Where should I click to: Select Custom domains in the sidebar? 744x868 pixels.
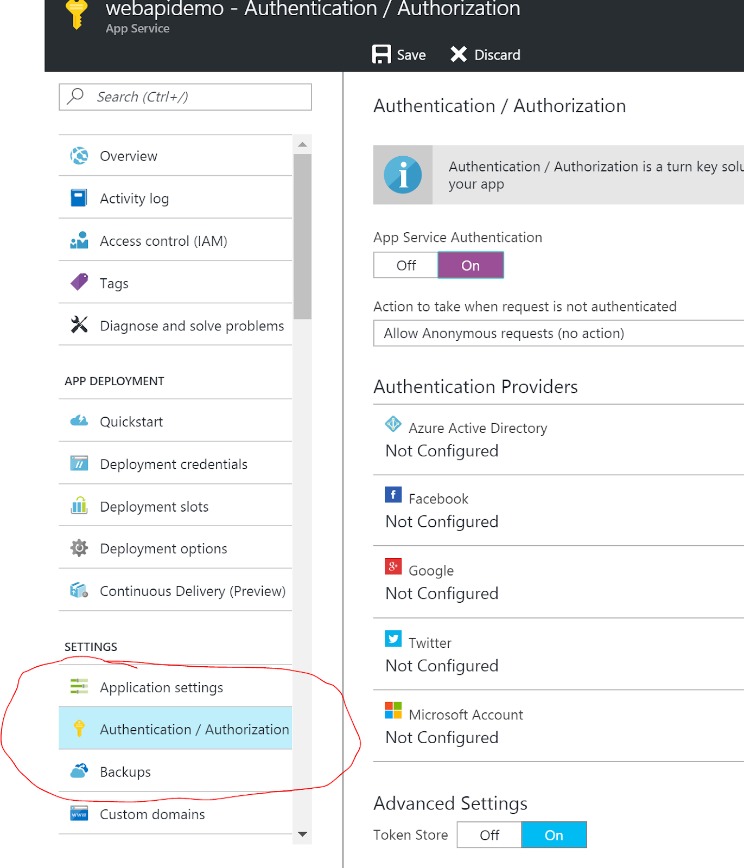click(152, 814)
